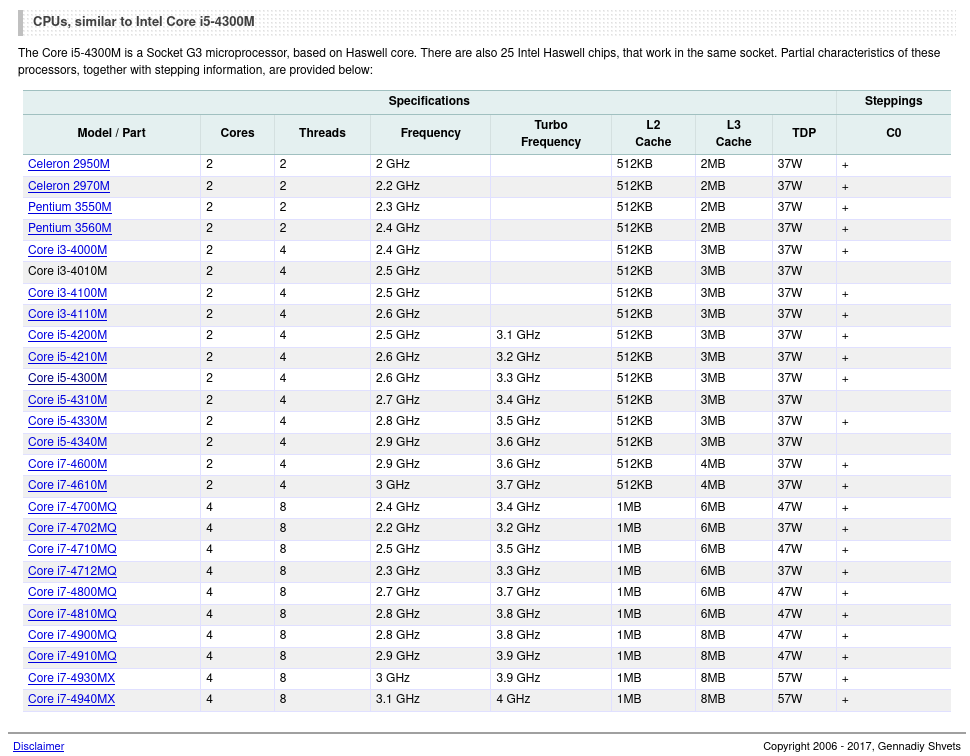970x756 pixels.
Task: Open the Disclaimer link in the footer
Action: click(x=38, y=746)
